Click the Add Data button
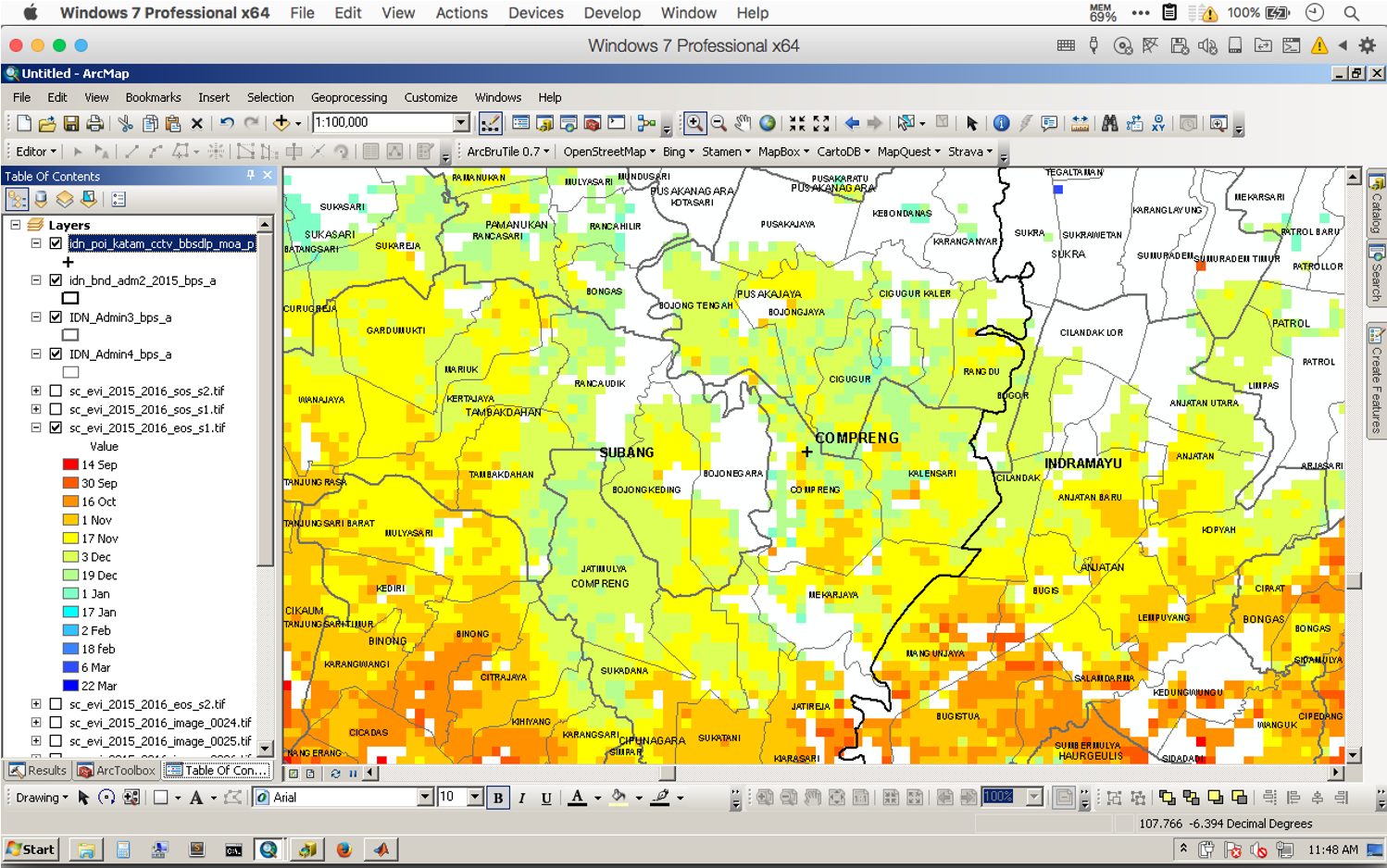 point(281,123)
